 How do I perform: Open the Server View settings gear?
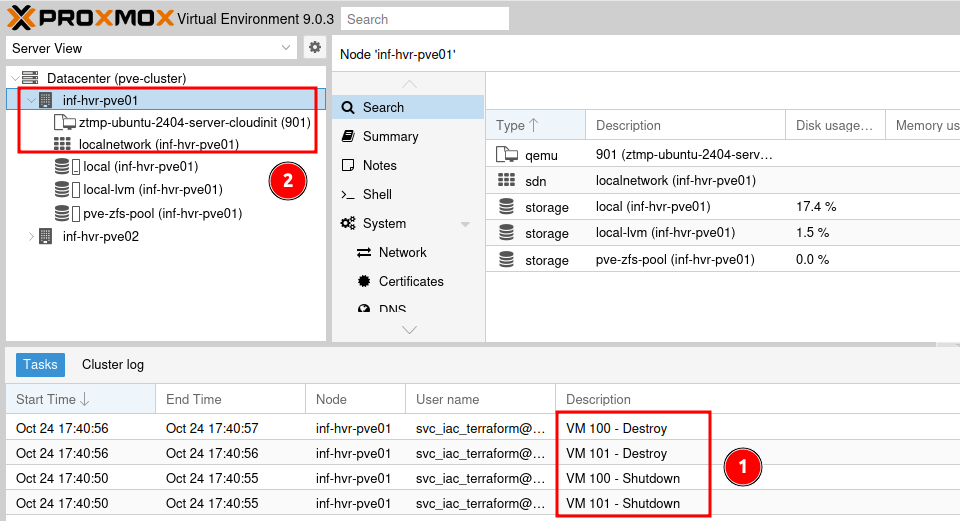point(315,47)
